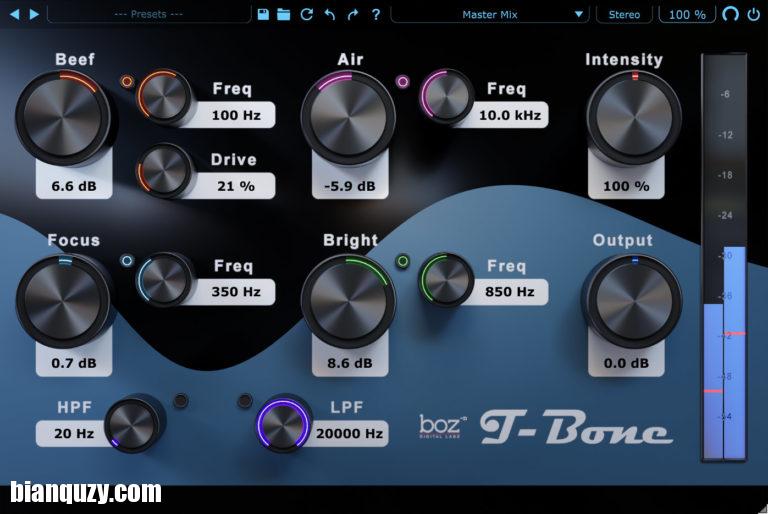The image size is (768, 514).
Task: Click the Drive 21 % value field
Action: (236, 186)
